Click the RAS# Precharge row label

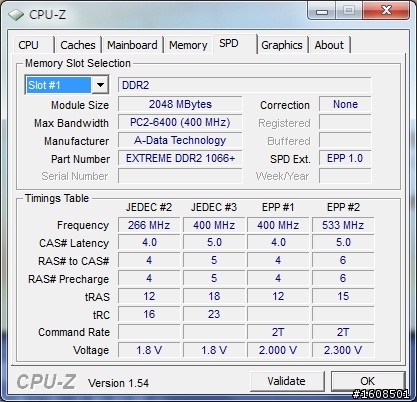pyautogui.click(x=69, y=279)
